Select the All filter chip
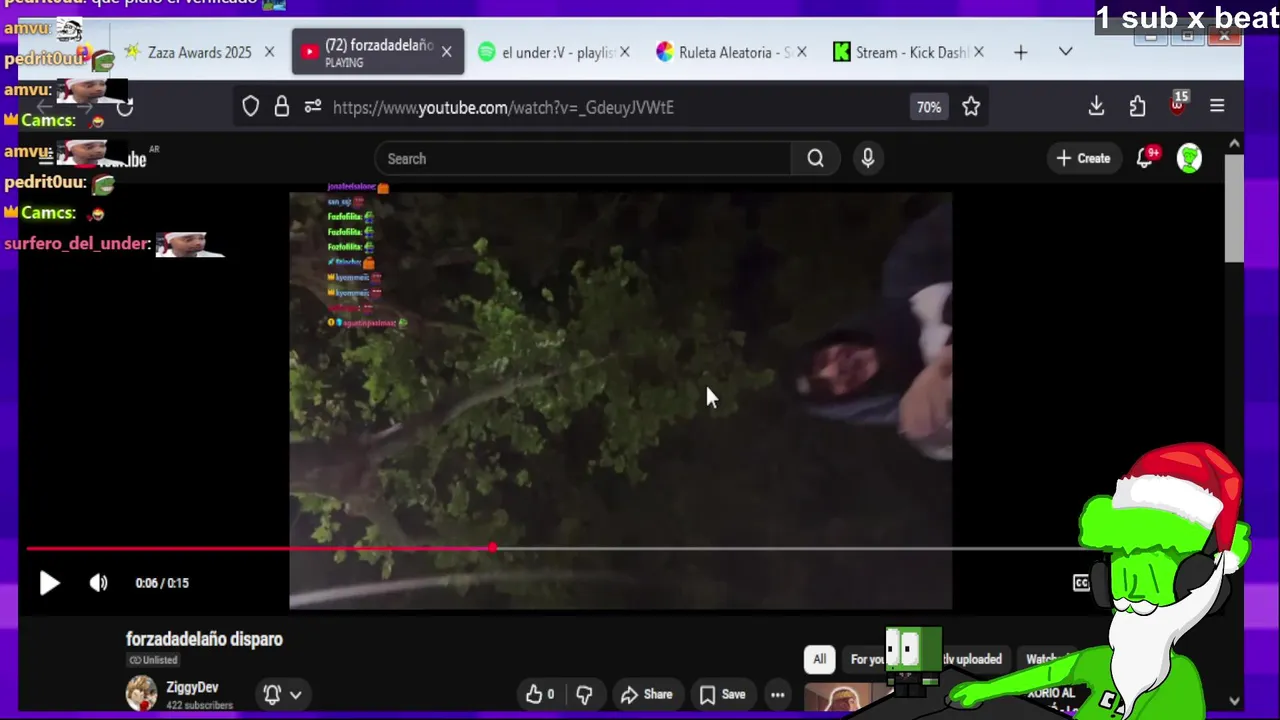This screenshot has width=1280, height=720. click(x=819, y=659)
